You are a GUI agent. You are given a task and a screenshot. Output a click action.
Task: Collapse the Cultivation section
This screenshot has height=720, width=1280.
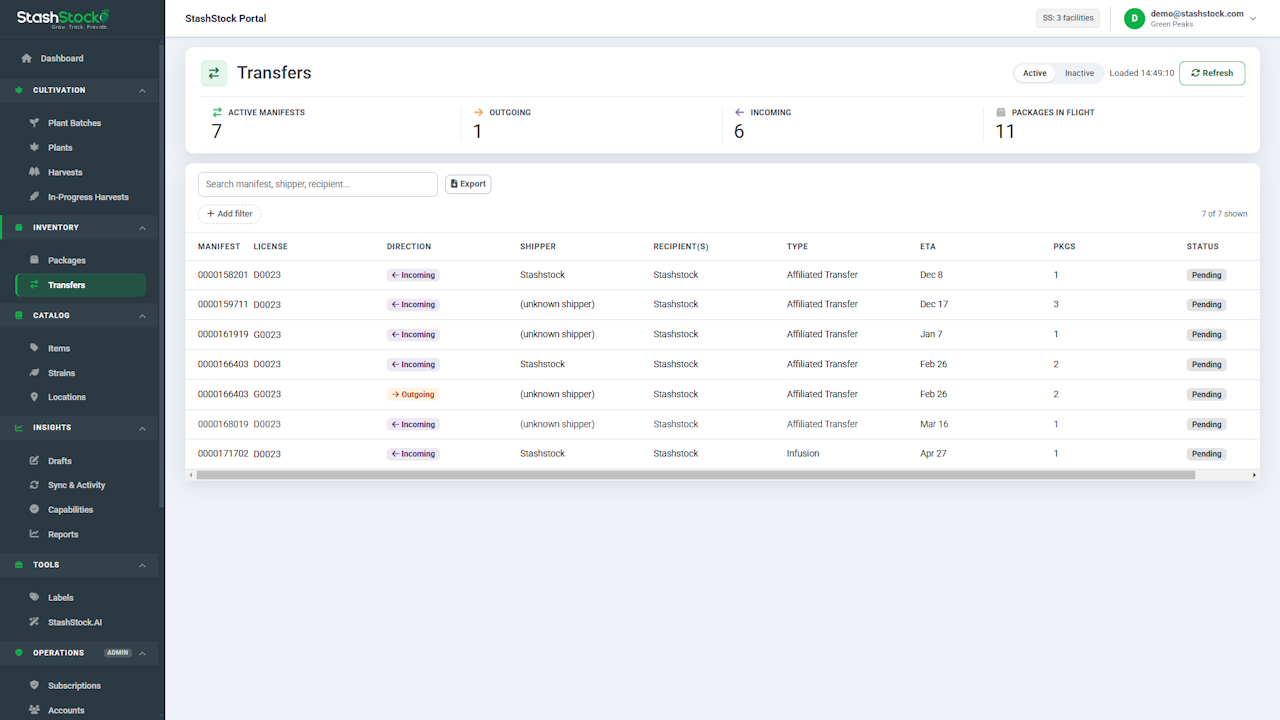(142, 90)
